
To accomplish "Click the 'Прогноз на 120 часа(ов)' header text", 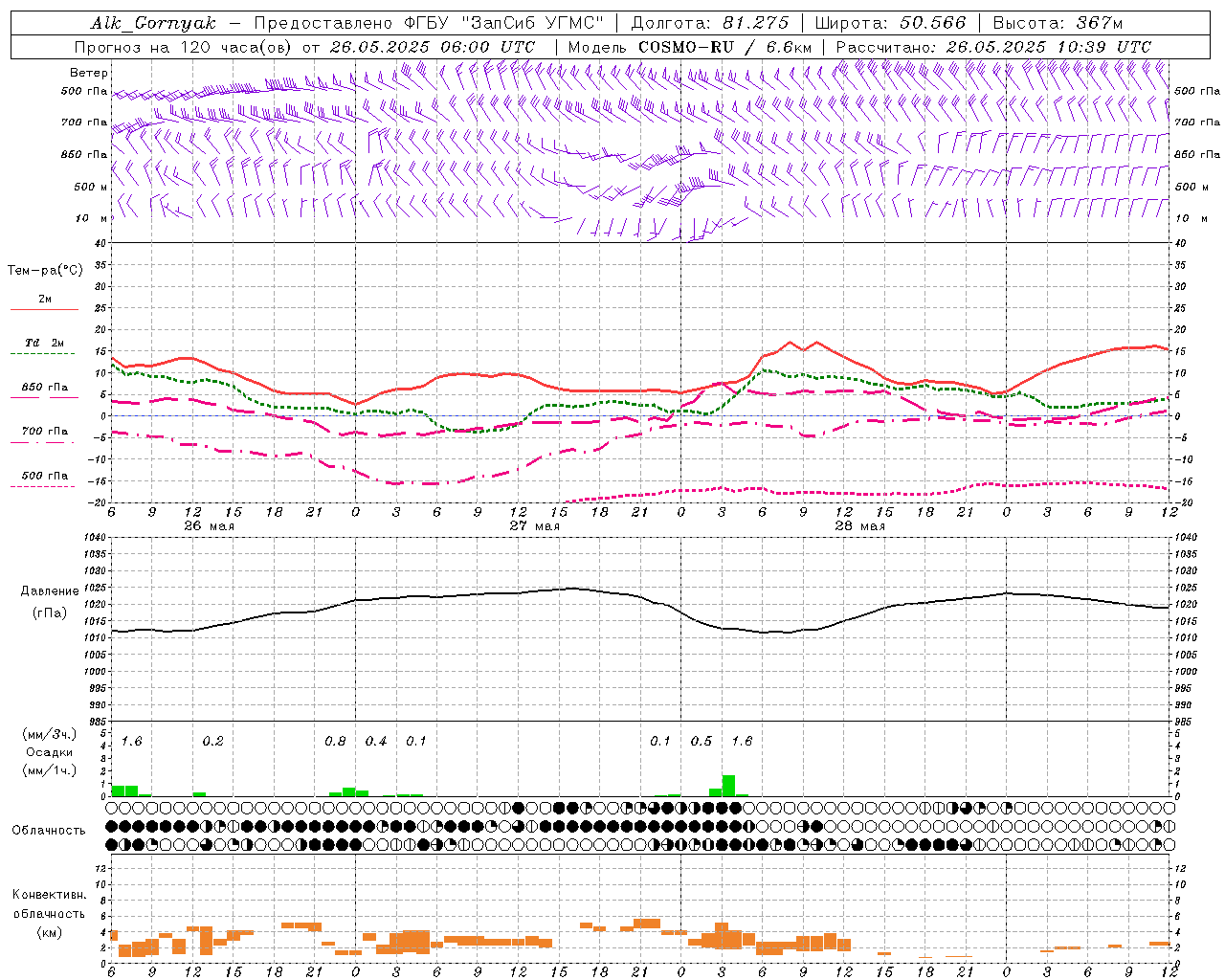I will [x=184, y=47].
